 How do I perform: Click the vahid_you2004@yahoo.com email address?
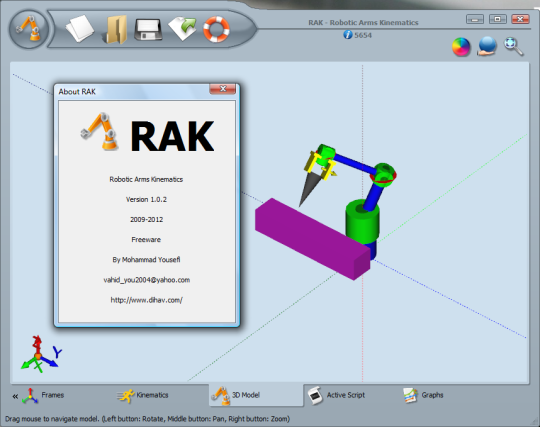pos(147,280)
